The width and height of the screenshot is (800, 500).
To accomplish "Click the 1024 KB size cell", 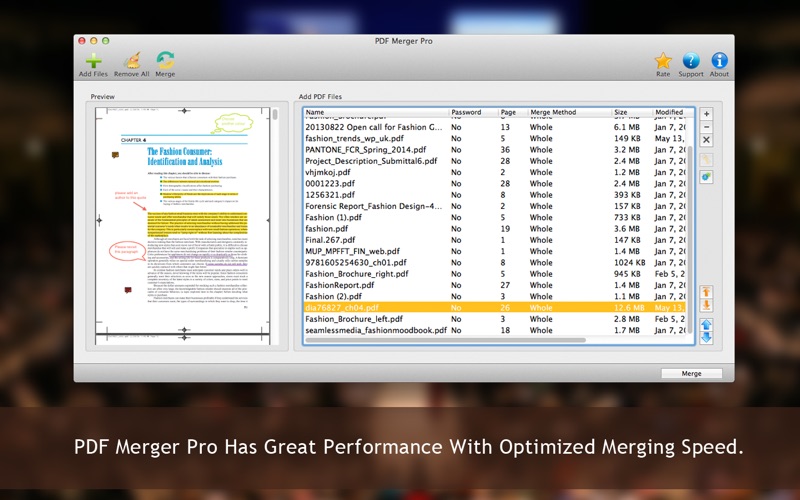I will (630, 262).
